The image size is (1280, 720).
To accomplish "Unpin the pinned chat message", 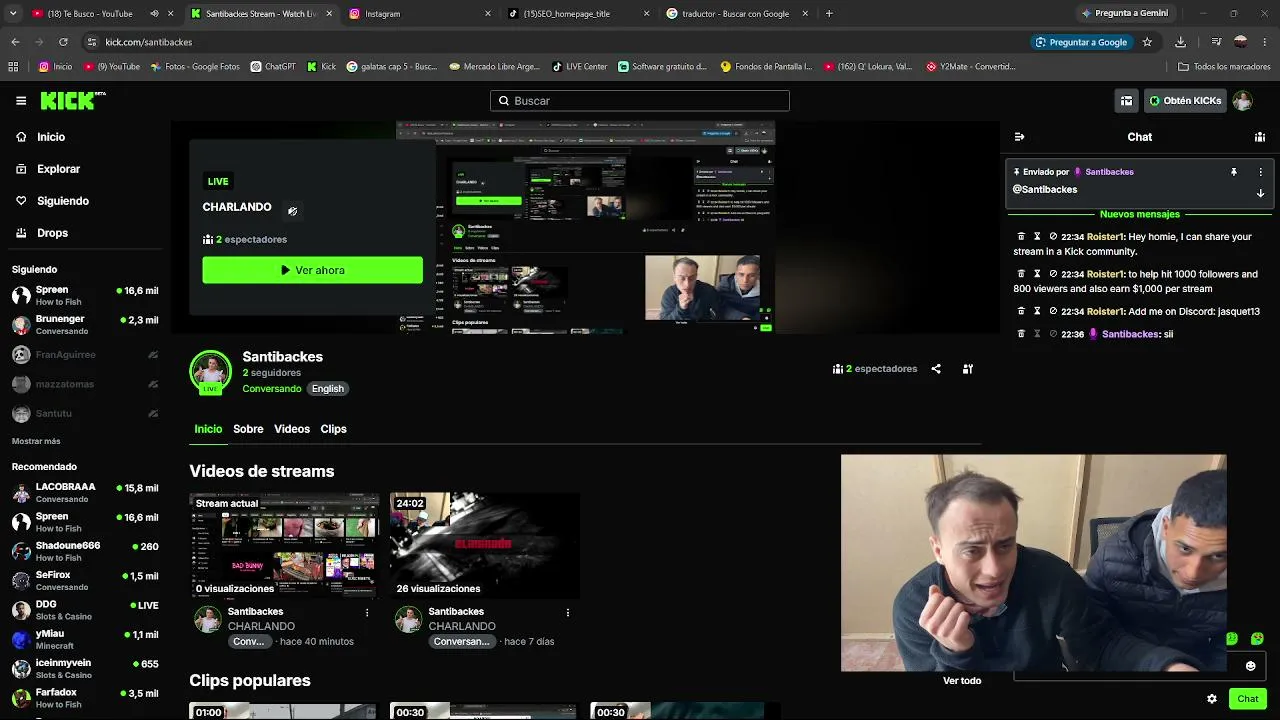I will click(x=1234, y=172).
